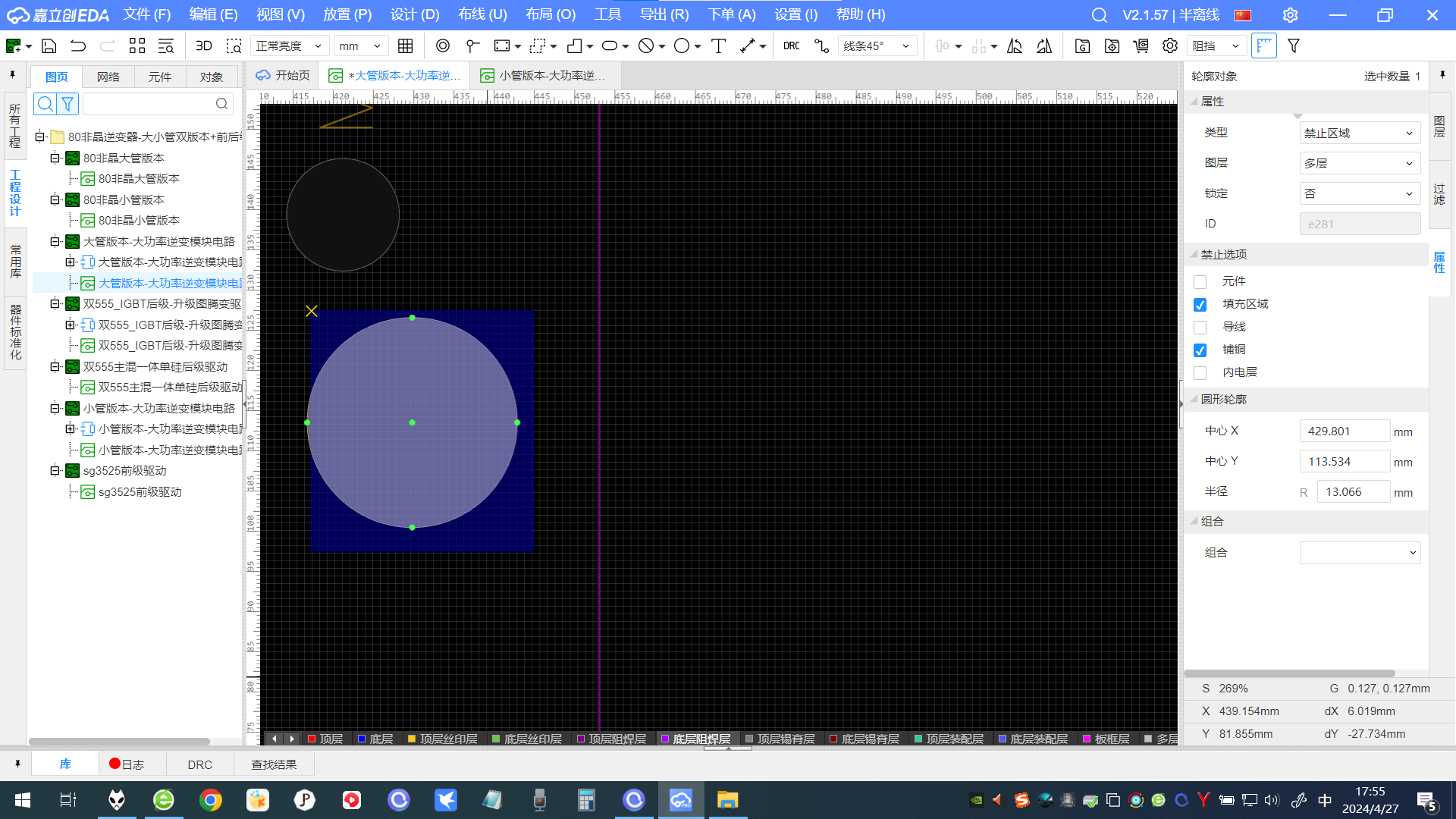Open the 线条45° routing dropdown
The height and width of the screenshot is (819, 1456).
pyautogui.click(x=877, y=46)
